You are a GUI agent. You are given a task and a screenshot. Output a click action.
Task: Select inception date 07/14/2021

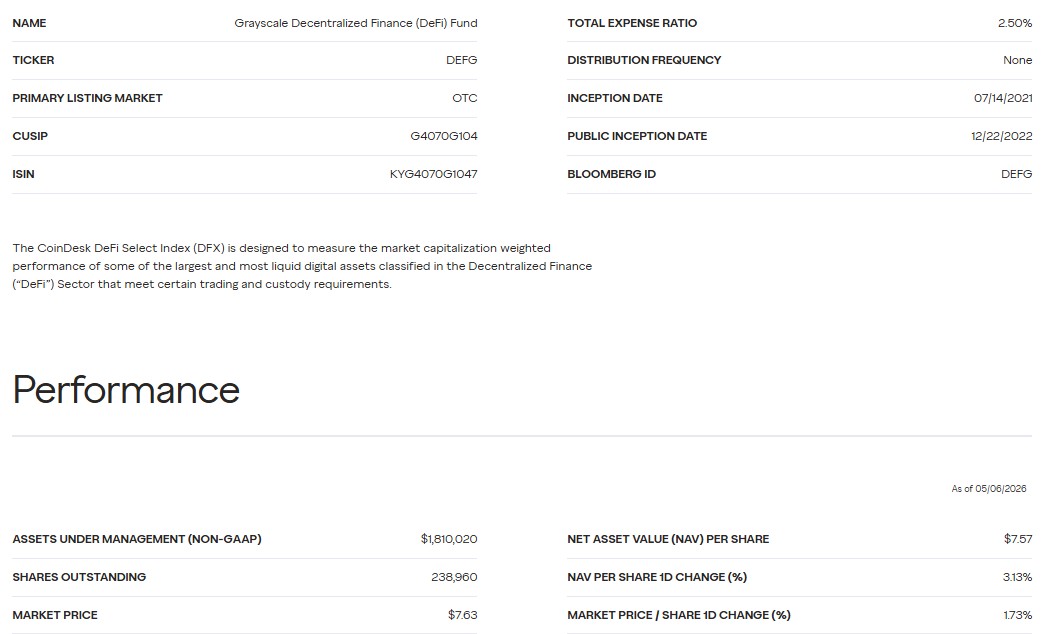[1003, 98]
